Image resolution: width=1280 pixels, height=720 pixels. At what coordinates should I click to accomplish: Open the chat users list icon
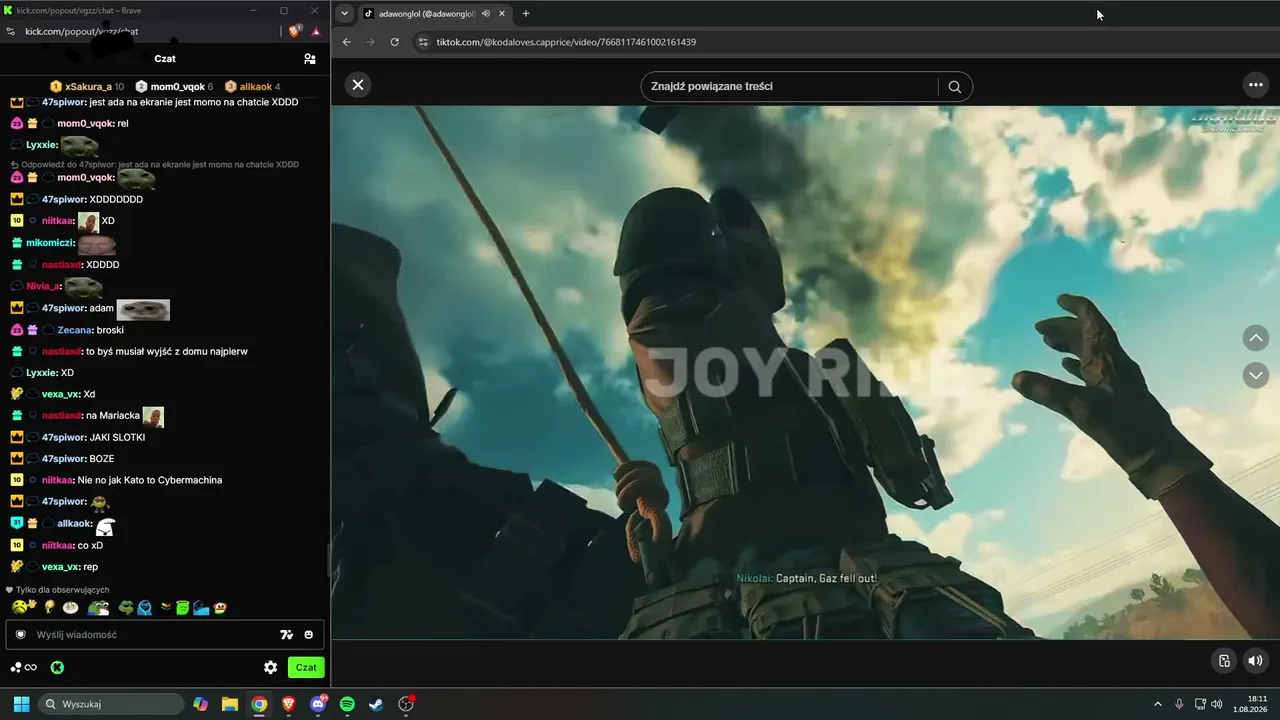(310, 59)
